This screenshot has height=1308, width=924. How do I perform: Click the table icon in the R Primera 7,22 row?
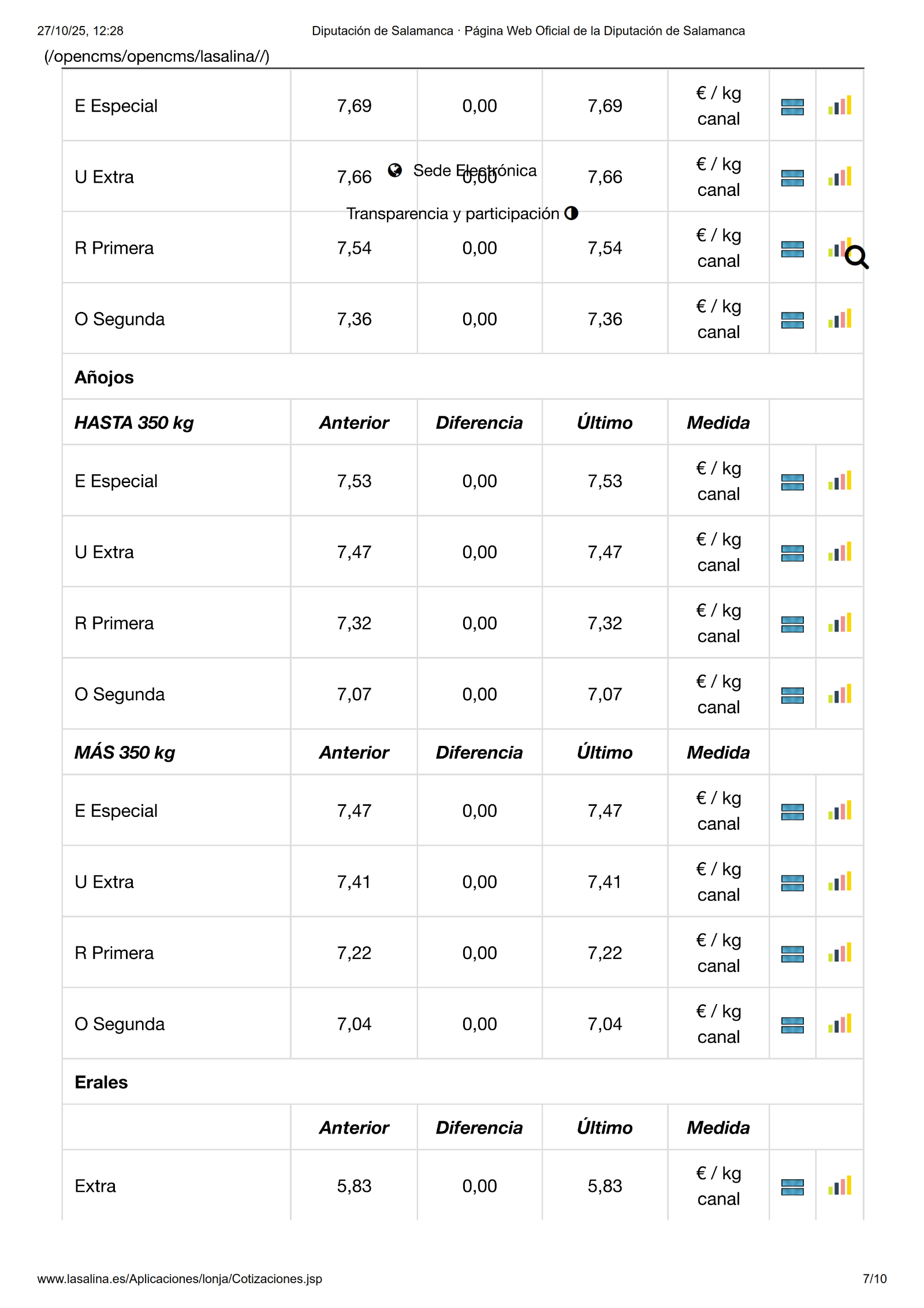point(792,954)
